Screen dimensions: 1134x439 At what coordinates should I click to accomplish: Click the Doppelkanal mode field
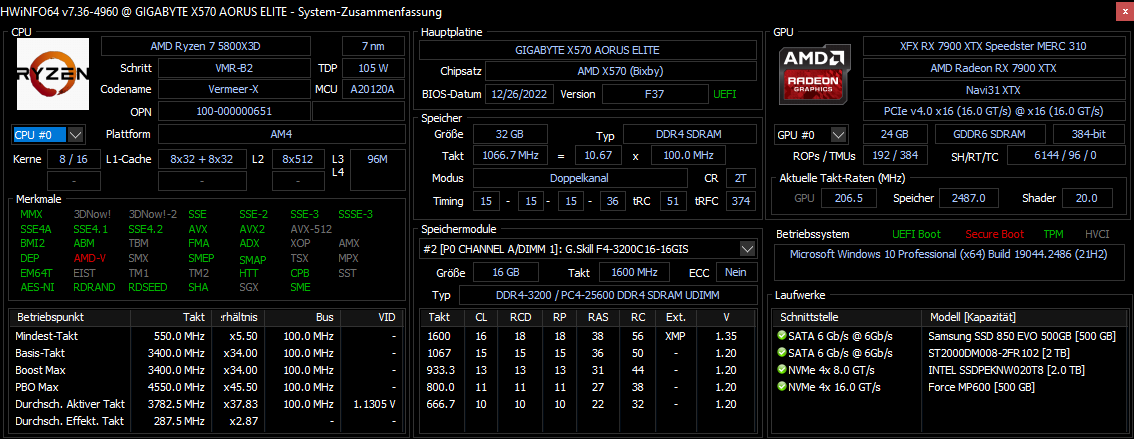tap(581, 178)
